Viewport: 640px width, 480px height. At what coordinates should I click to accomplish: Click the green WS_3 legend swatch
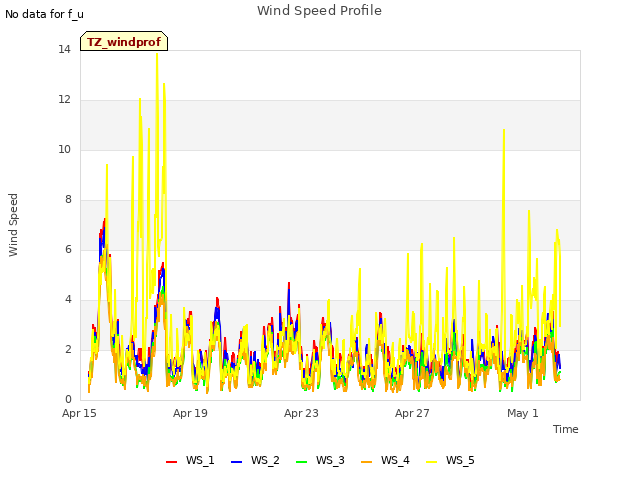tap(301, 462)
